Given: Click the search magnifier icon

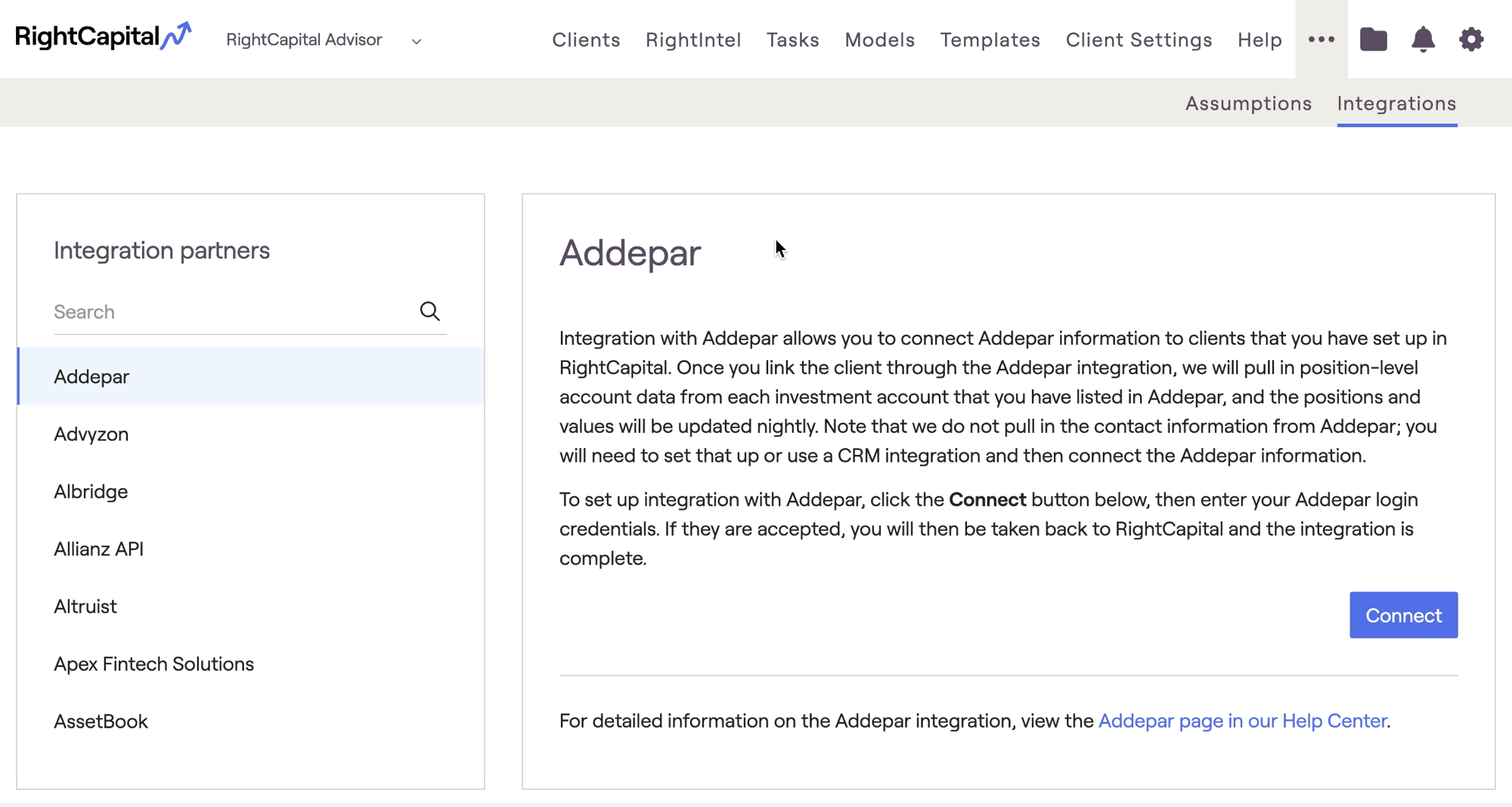Looking at the screenshot, I should click(429, 311).
